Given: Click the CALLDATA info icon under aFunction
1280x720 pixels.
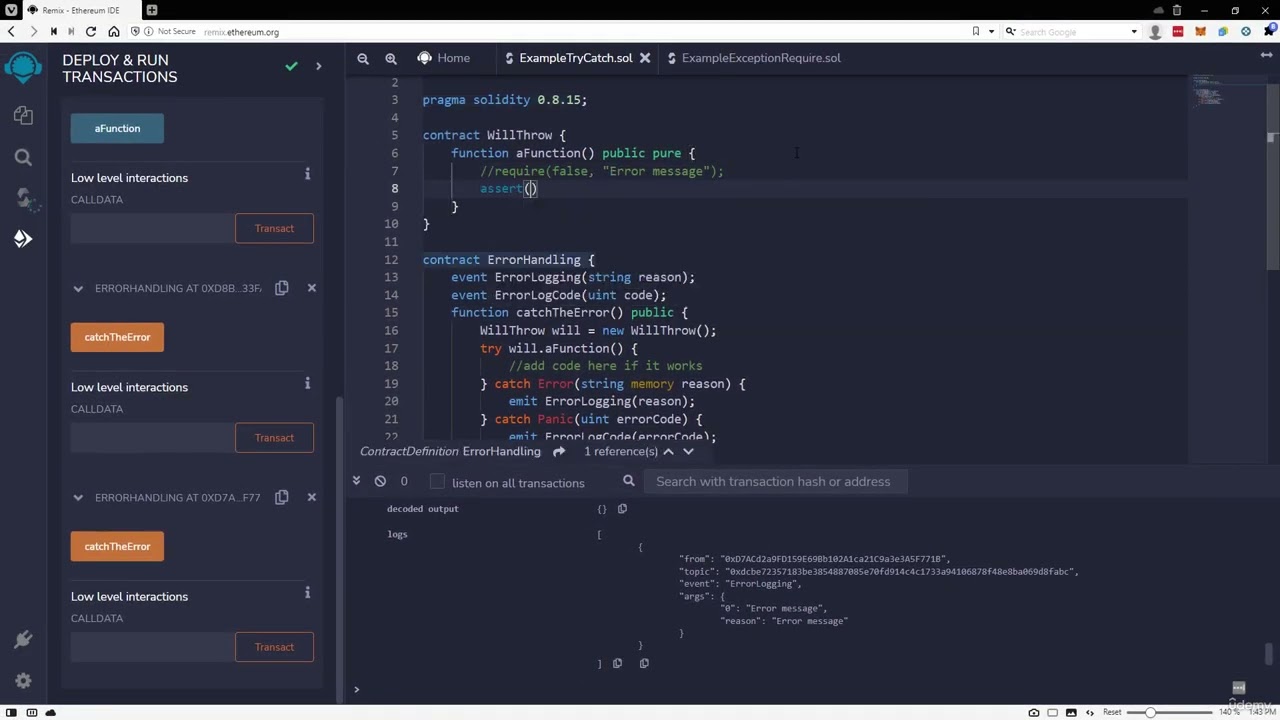Looking at the screenshot, I should [307, 174].
